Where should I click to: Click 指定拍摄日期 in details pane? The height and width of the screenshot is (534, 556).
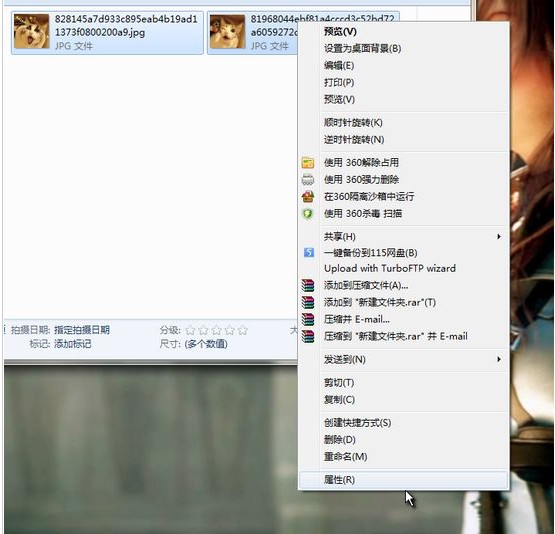click(x=82, y=330)
